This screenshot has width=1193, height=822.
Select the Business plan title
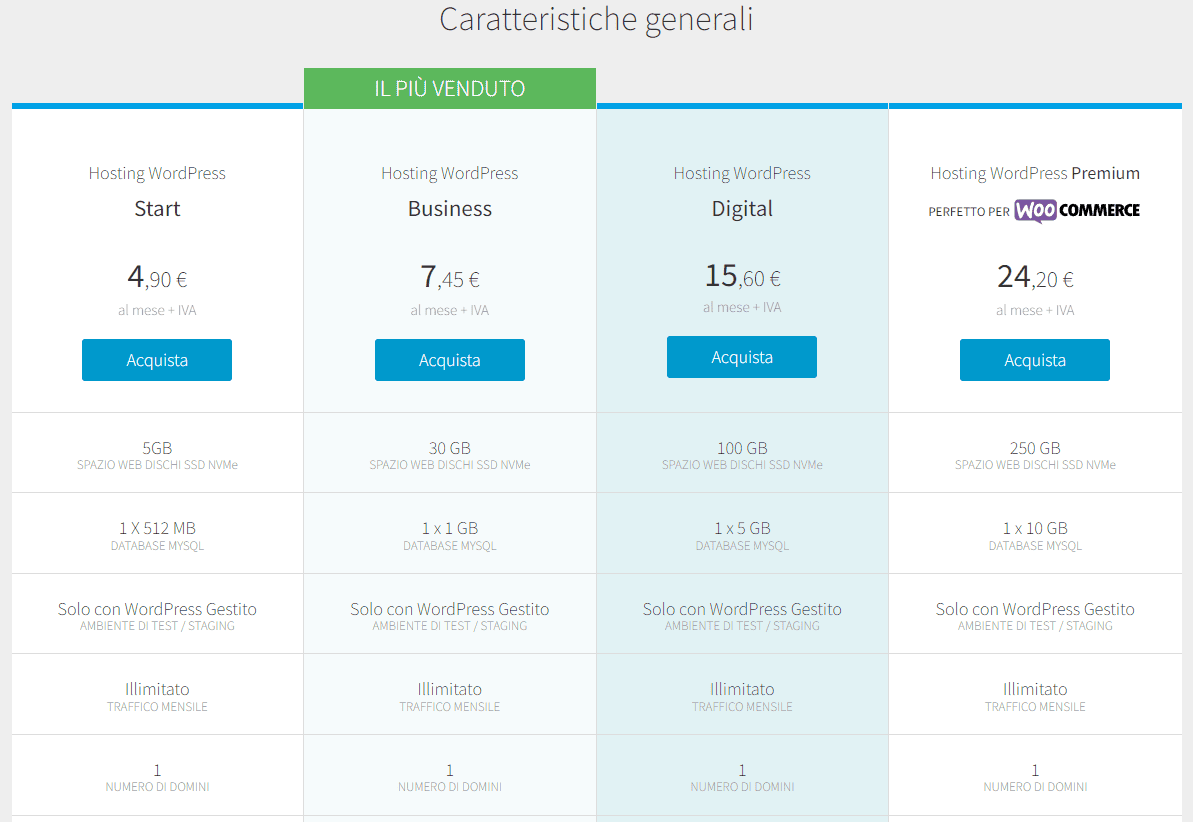(449, 209)
